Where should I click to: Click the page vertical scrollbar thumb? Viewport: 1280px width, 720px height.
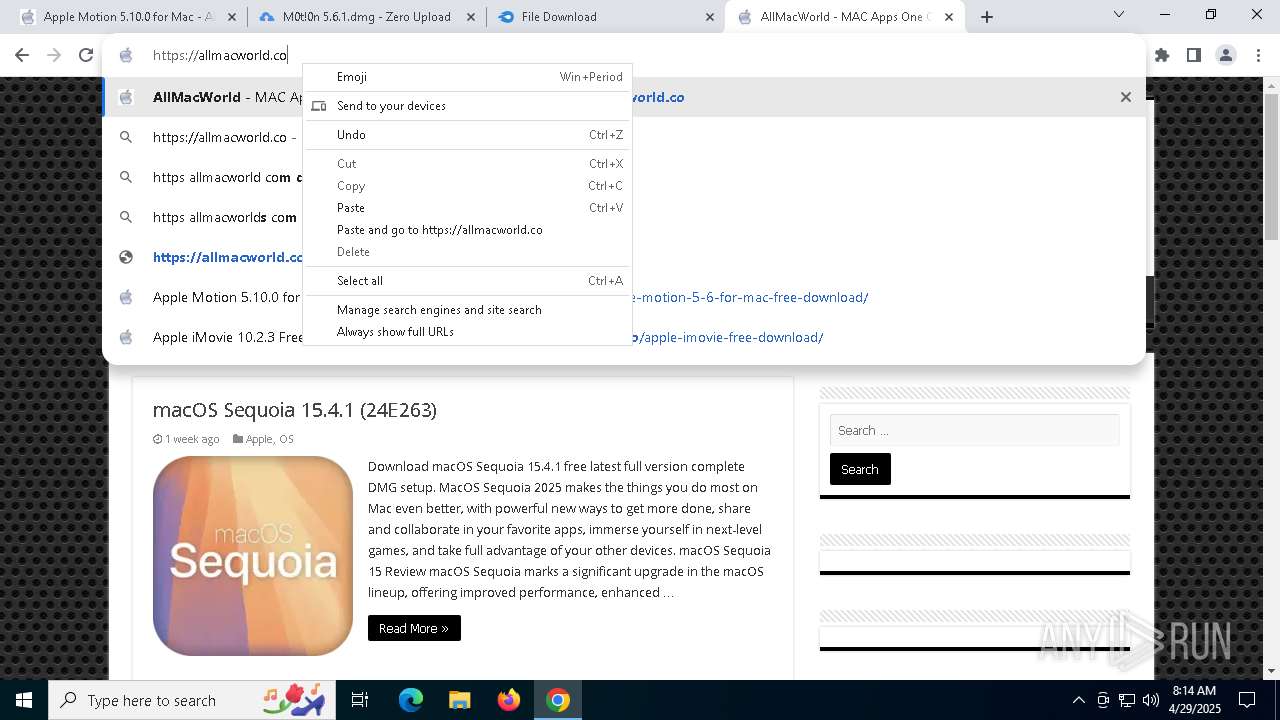[x=1271, y=167]
